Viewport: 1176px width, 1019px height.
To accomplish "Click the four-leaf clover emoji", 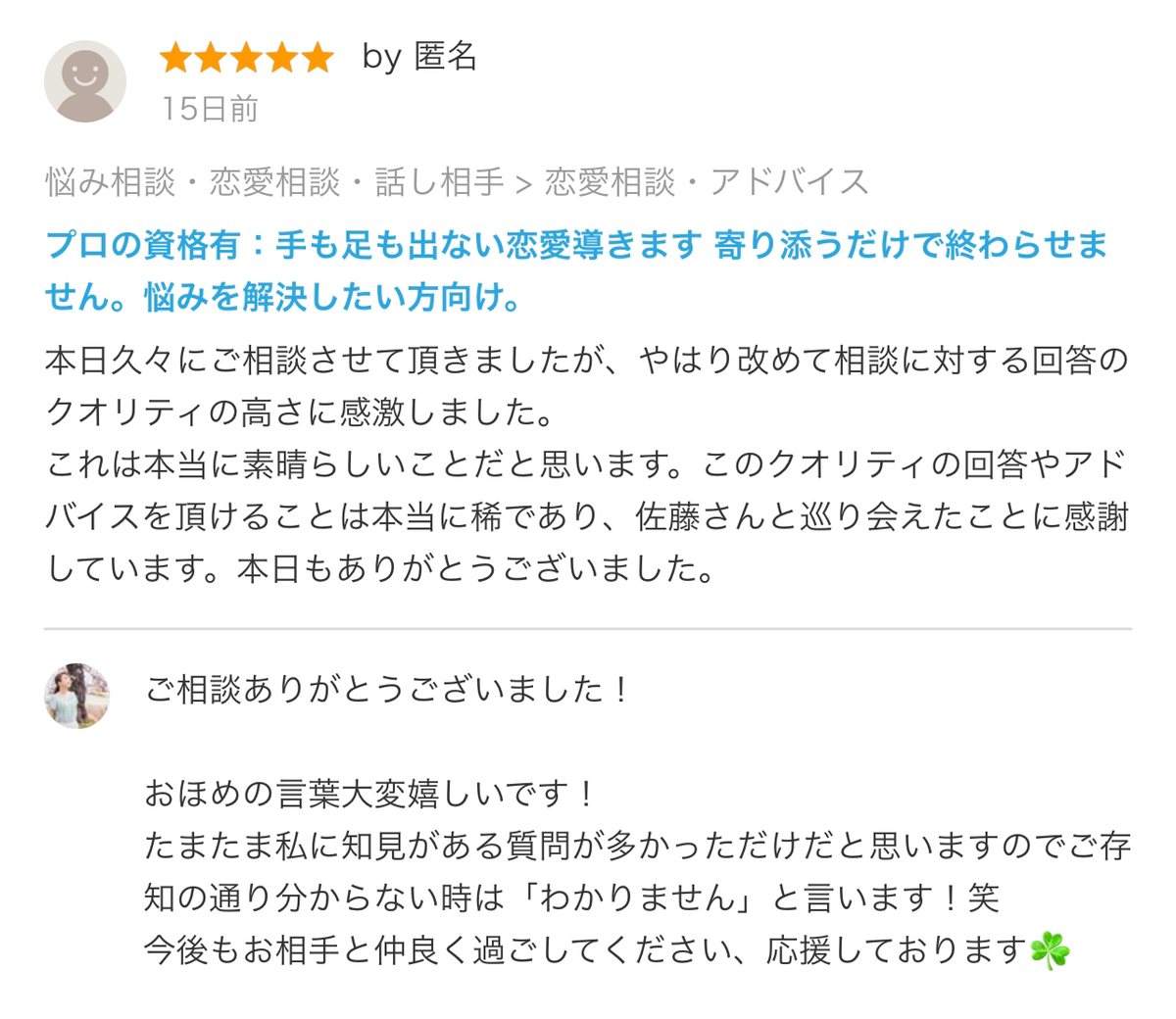I will coord(1050,950).
